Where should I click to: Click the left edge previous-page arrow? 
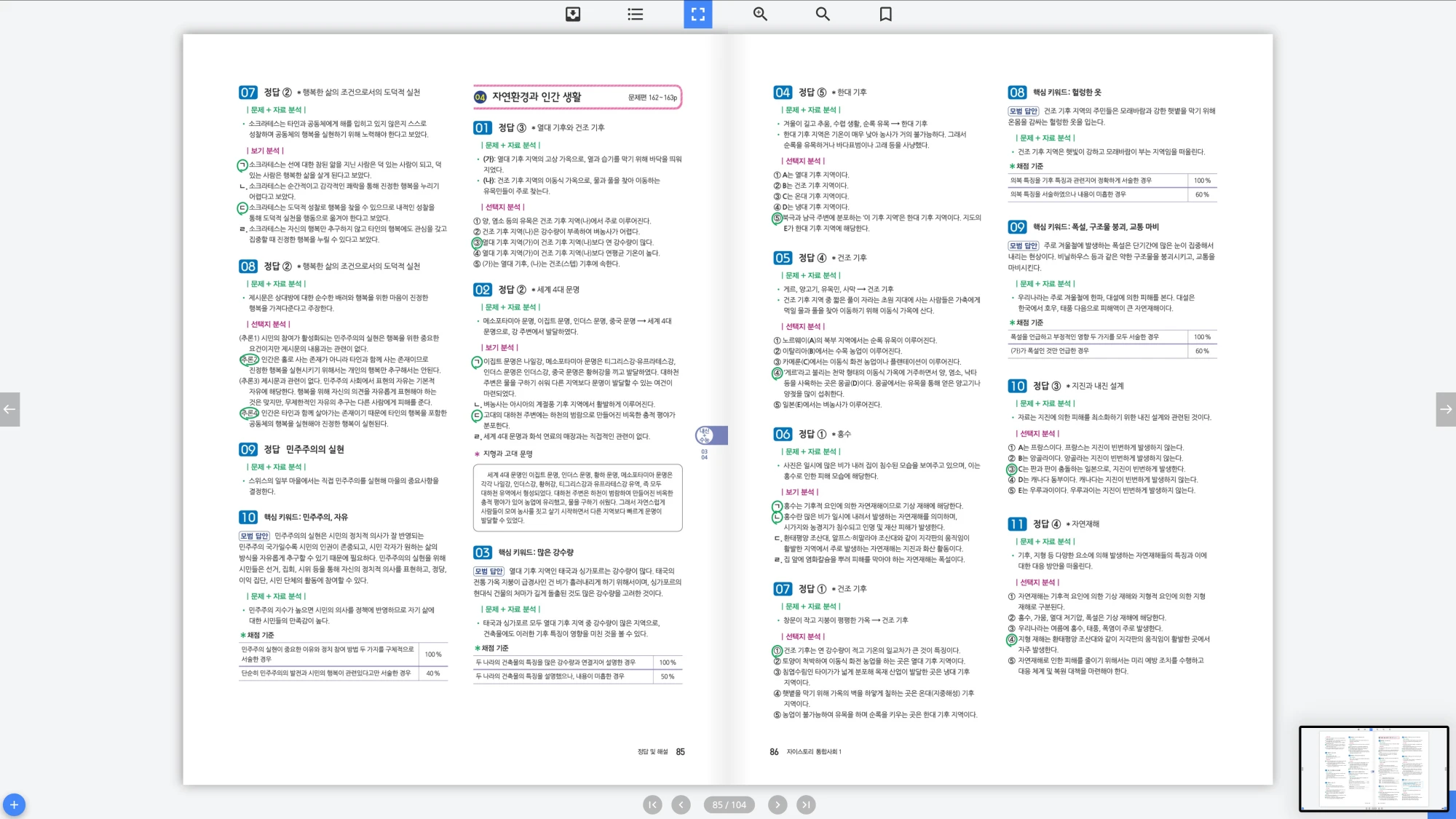point(9,409)
